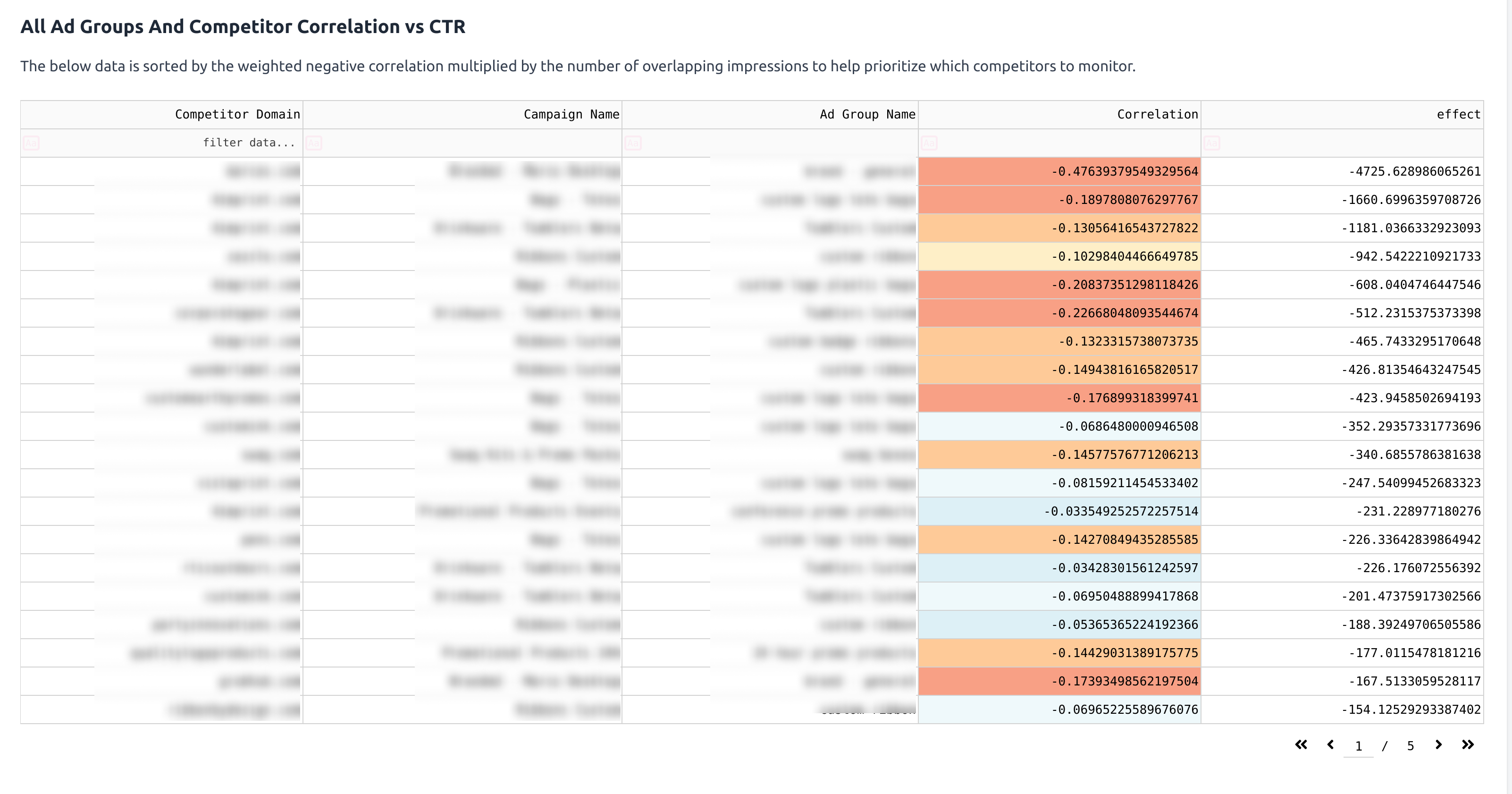Click the previous page arrow
This screenshot has height=794, width=1512.
point(1330,744)
